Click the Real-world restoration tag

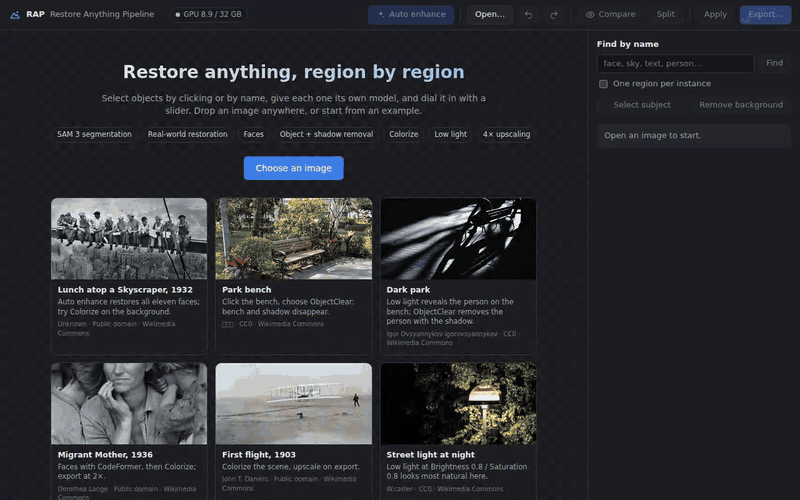[187, 134]
